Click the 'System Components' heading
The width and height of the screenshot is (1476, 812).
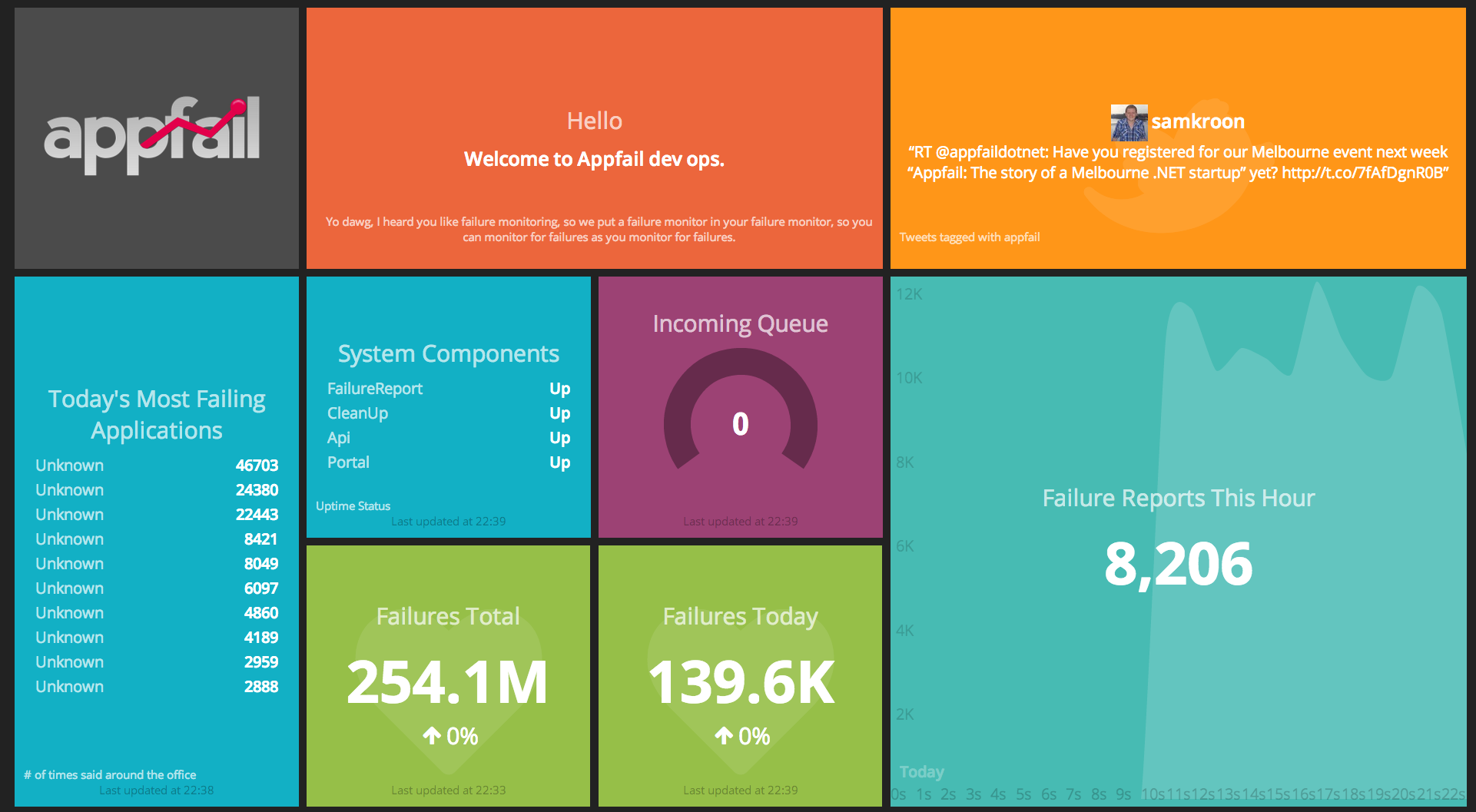click(x=449, y=354)
